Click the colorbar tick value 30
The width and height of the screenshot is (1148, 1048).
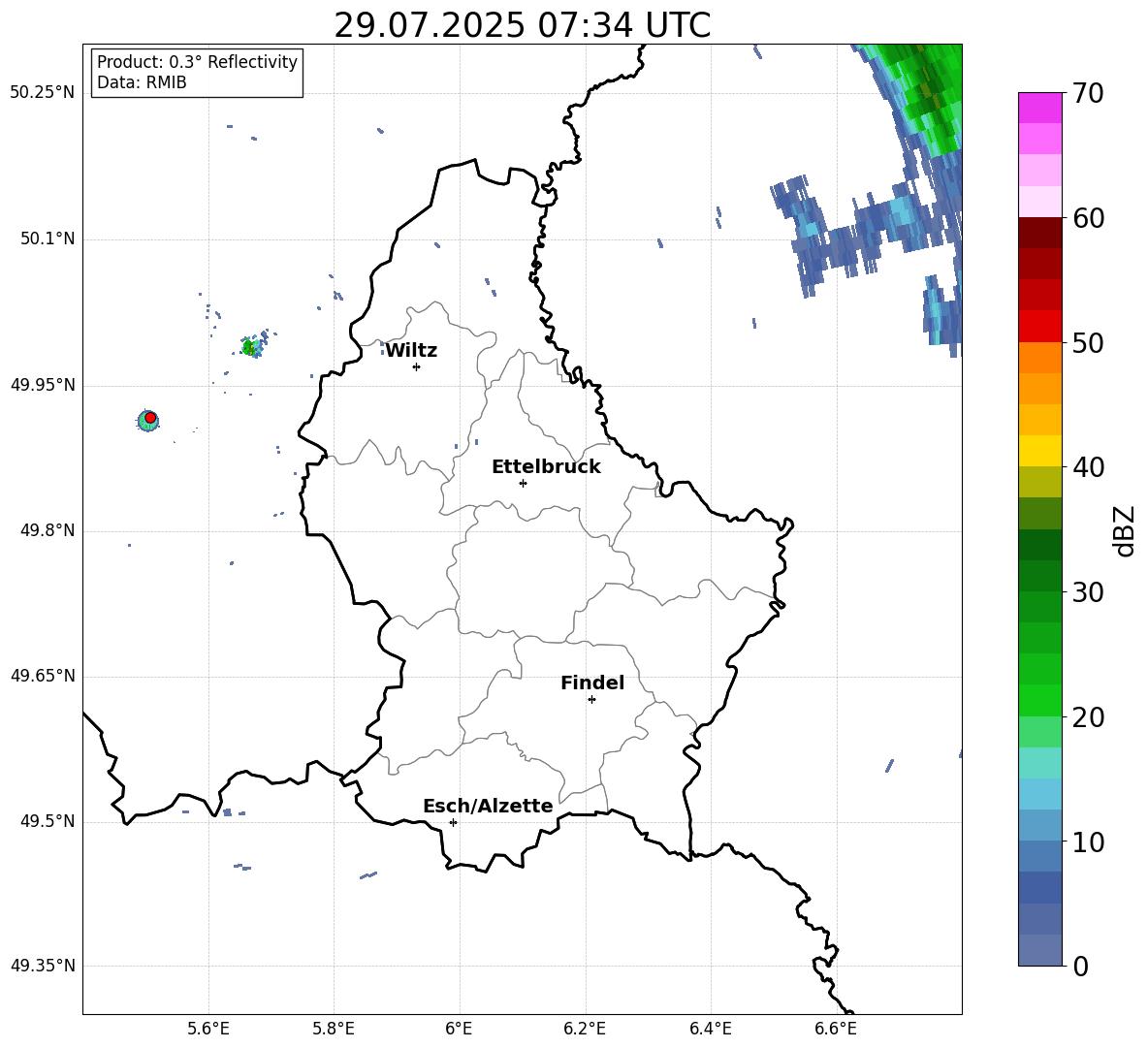coord(1088,592)
